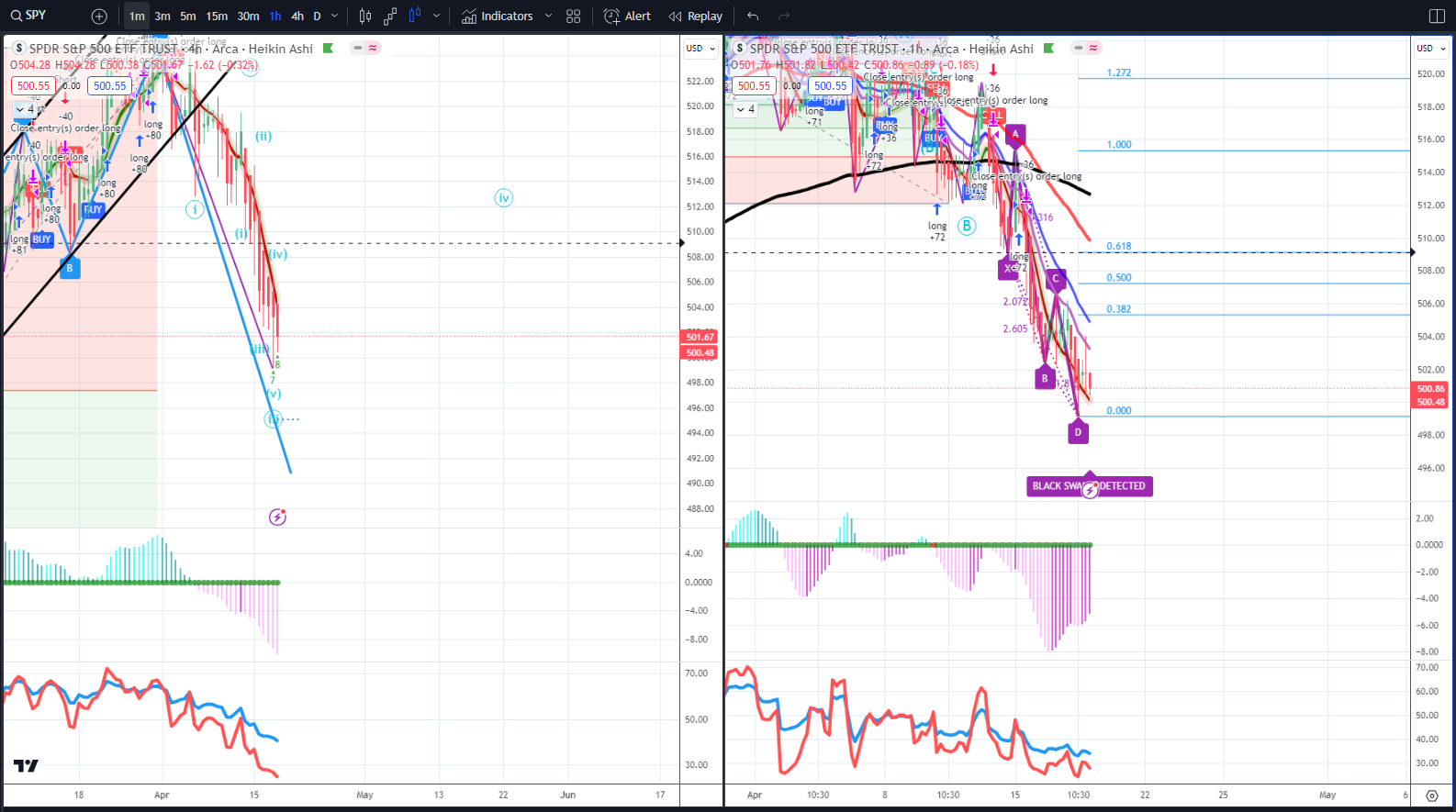This screenshot has height=812, width=1456.
Task: Select the SPDR S&P 500 ETF TRUST 4h title
Action: point(171,49)
